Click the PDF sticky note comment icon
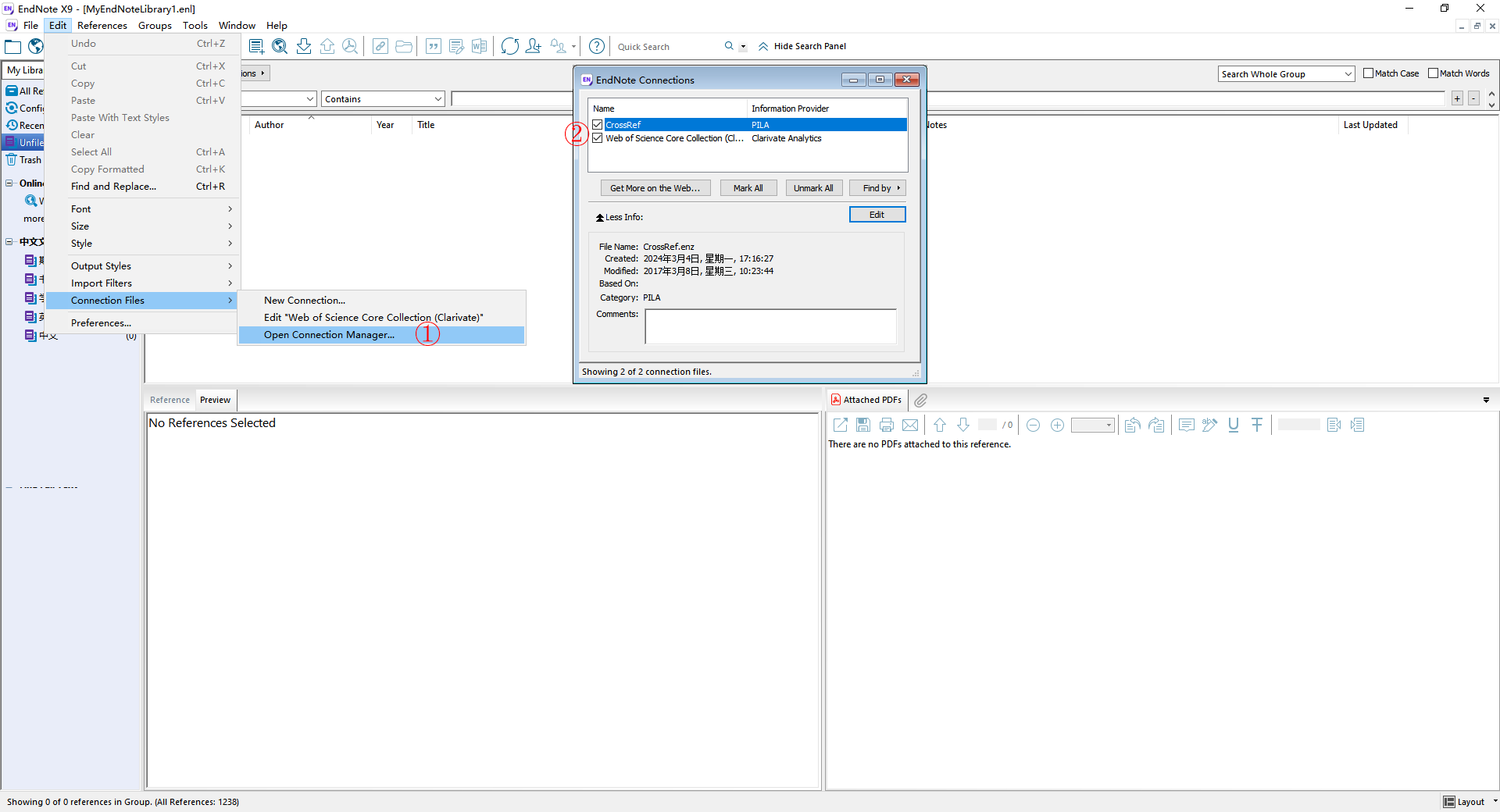 (1187, 425)
